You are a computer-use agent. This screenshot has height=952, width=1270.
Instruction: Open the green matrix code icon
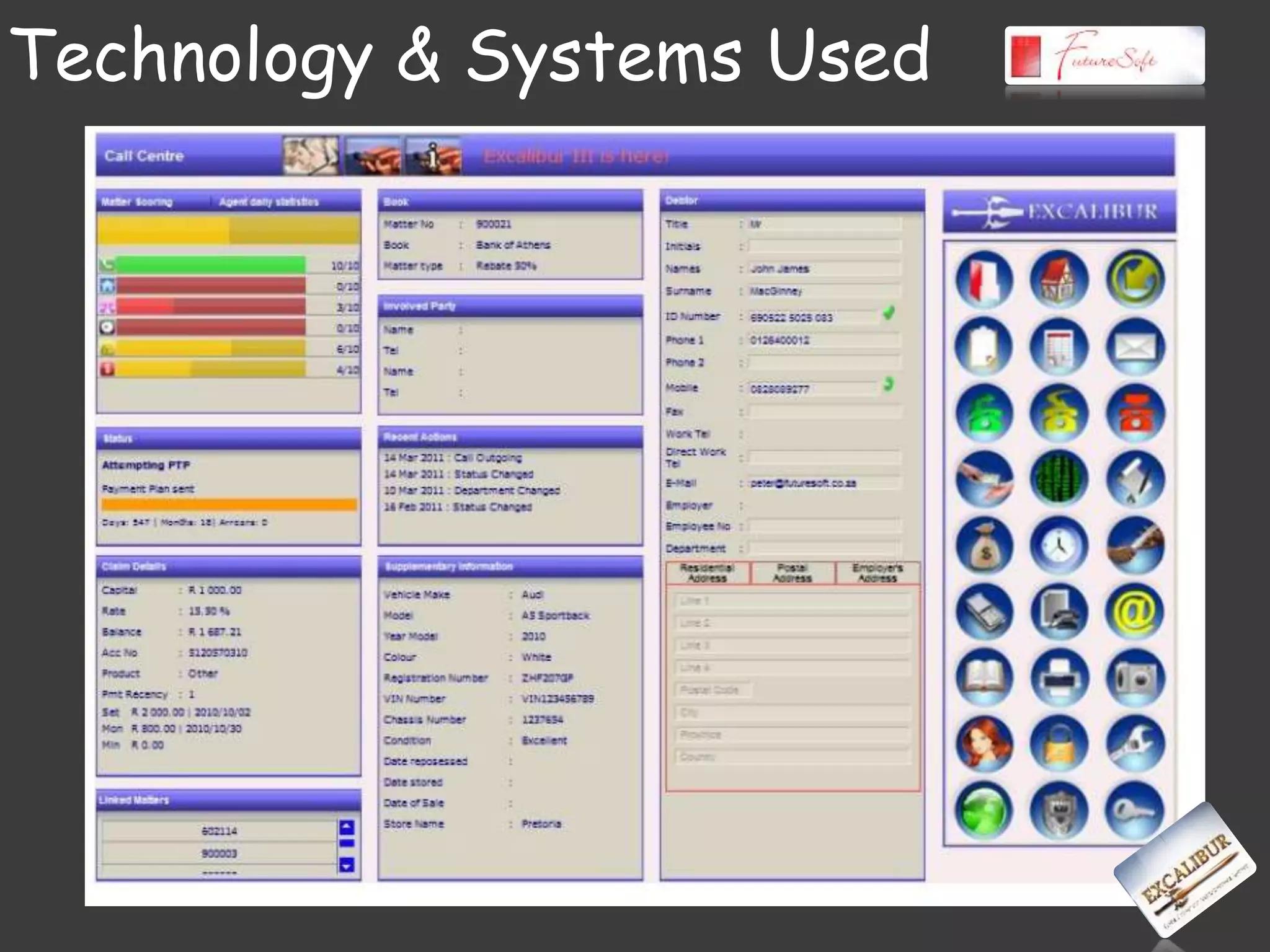(1059, 479)
